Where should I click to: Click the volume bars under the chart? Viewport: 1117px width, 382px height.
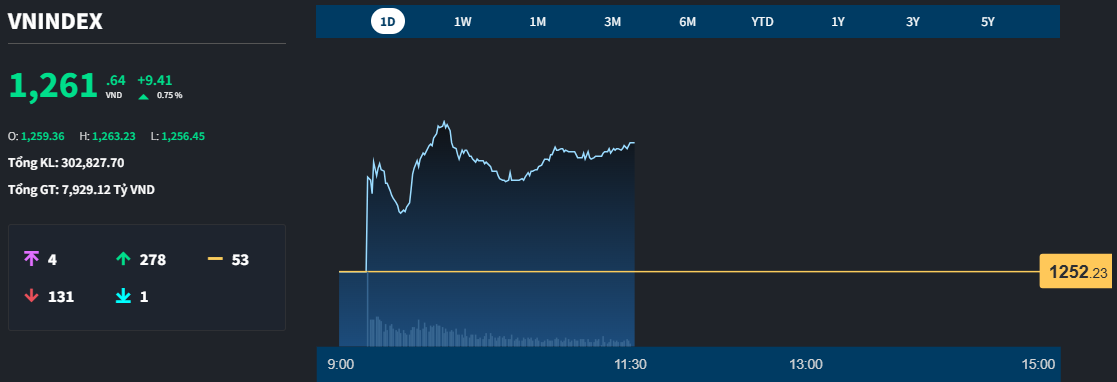pos(501,332)
